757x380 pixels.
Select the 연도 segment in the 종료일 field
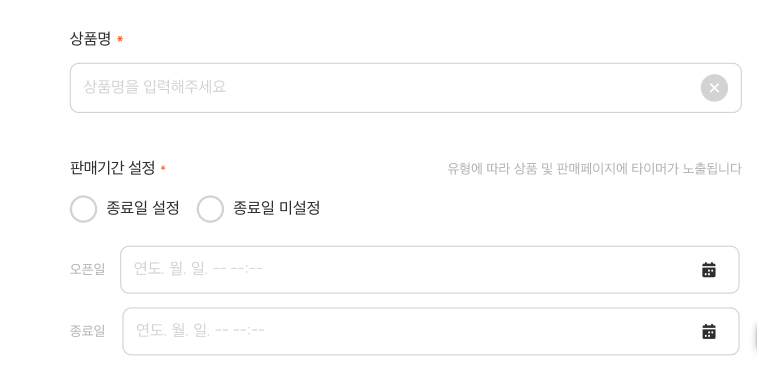(x=151, y=330)
